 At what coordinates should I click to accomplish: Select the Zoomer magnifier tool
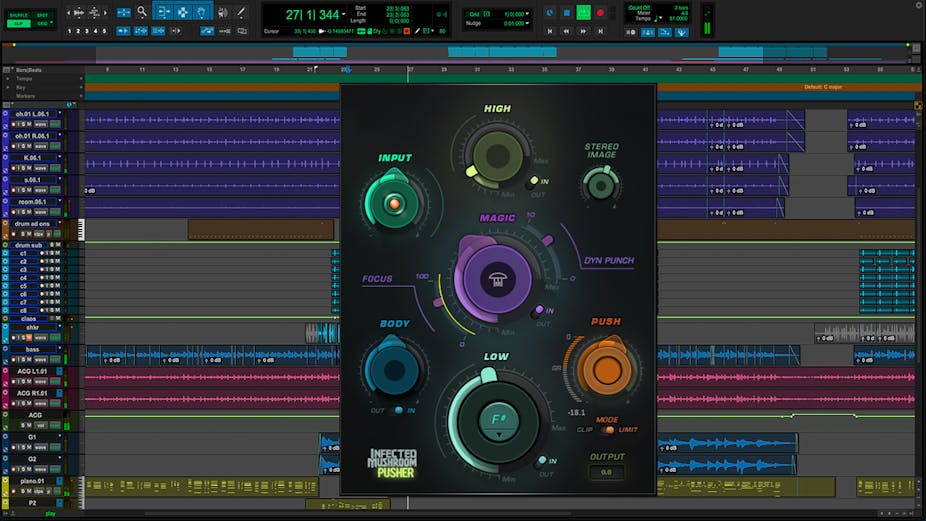point(142,12)
